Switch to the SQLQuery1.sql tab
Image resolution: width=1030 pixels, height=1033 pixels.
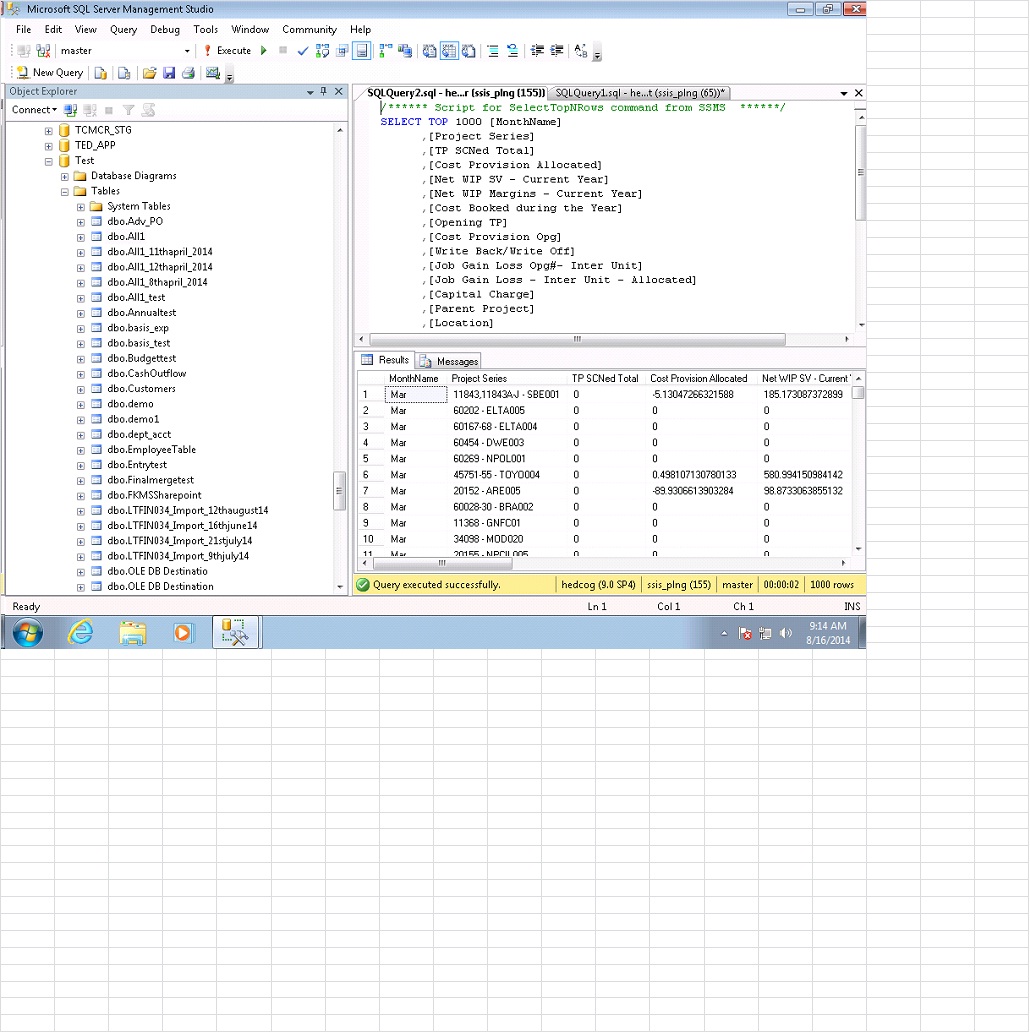(640, 93)
